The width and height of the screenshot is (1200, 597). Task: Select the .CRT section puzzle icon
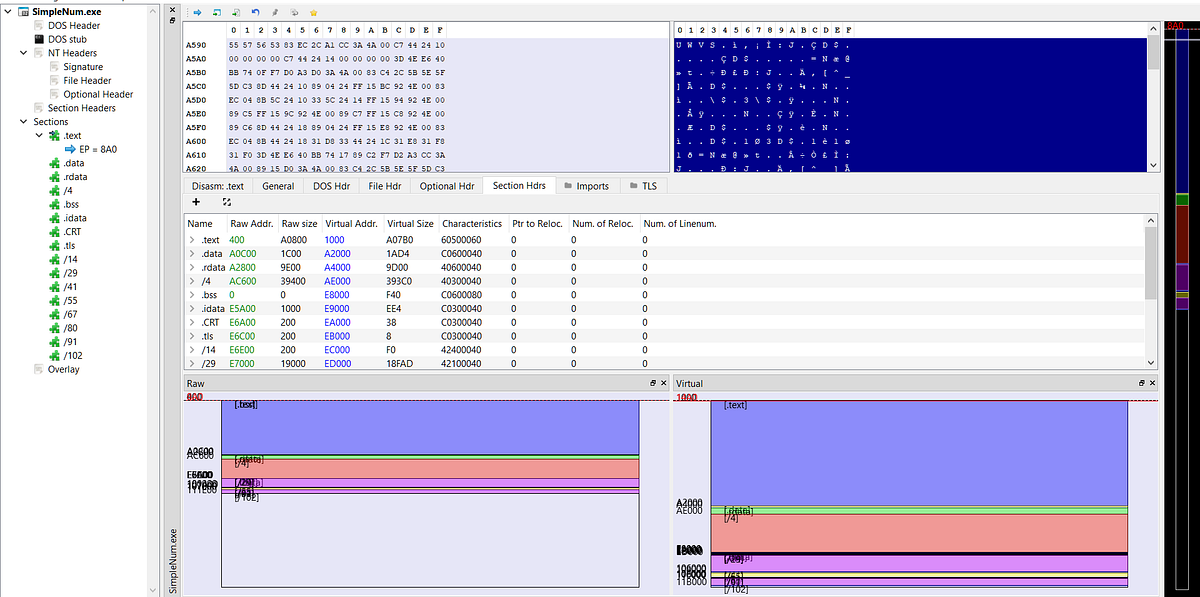click(55, 232)
